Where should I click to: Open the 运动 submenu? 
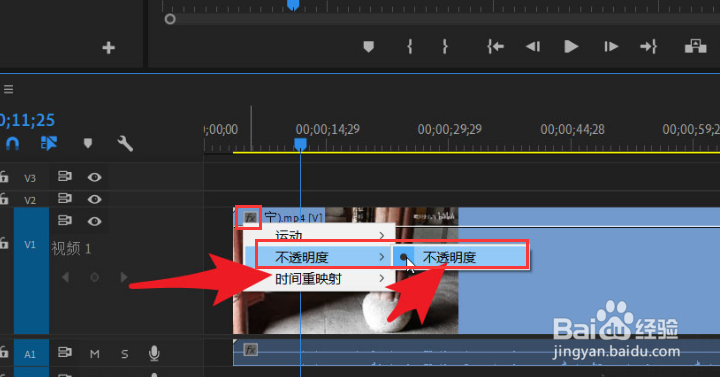coord(319,235)
